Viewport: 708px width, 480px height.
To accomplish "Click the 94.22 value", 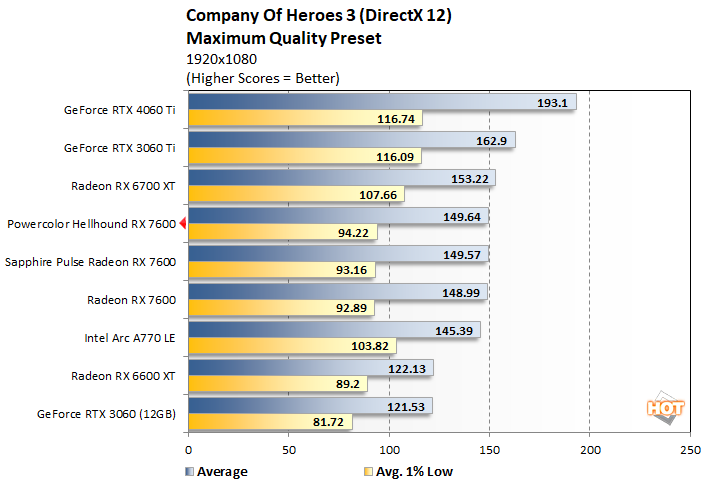I will point(354,233).
